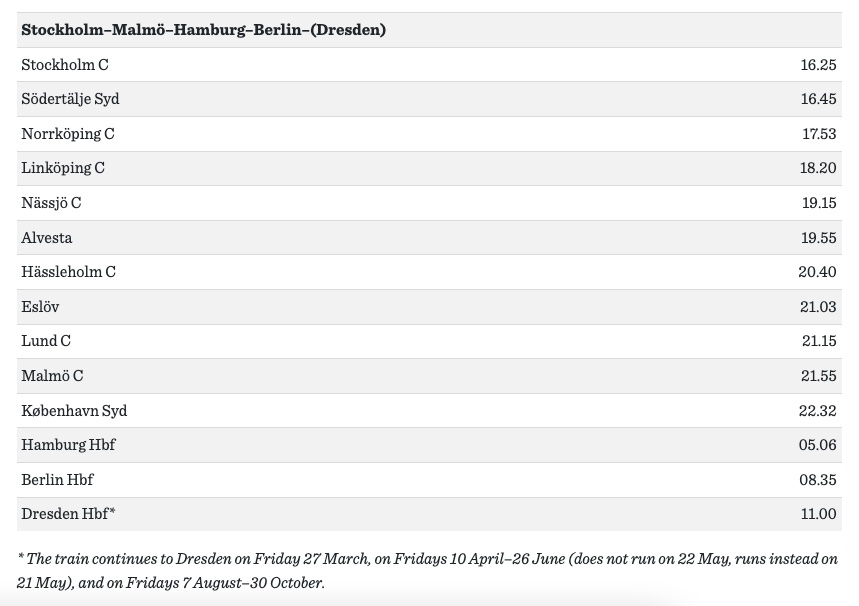Screen dimensions: 859x606
Task: Click the Dresden Hbf* station name
Action: coord(69,513)
